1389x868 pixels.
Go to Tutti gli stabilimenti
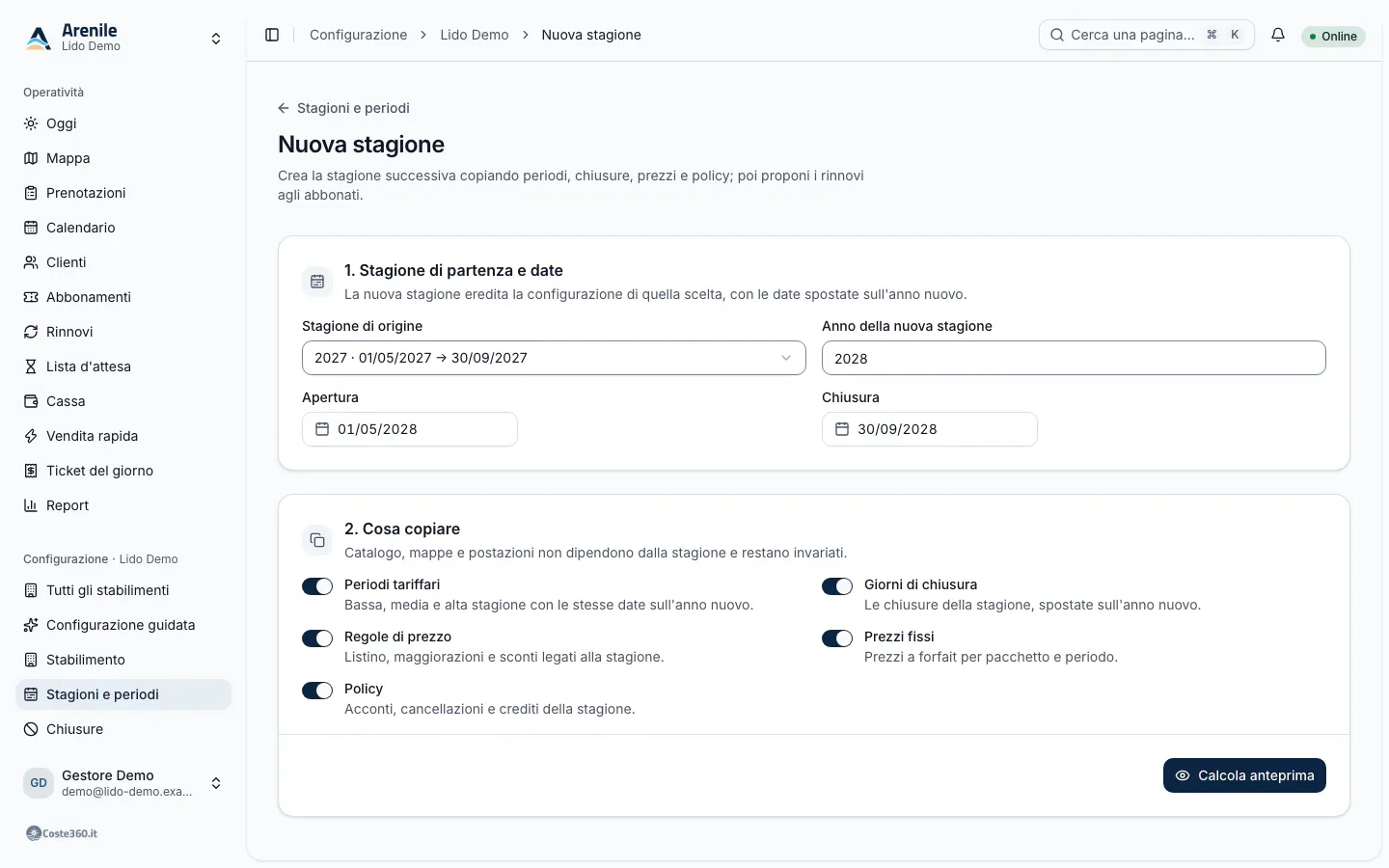(x=123, y=590)
